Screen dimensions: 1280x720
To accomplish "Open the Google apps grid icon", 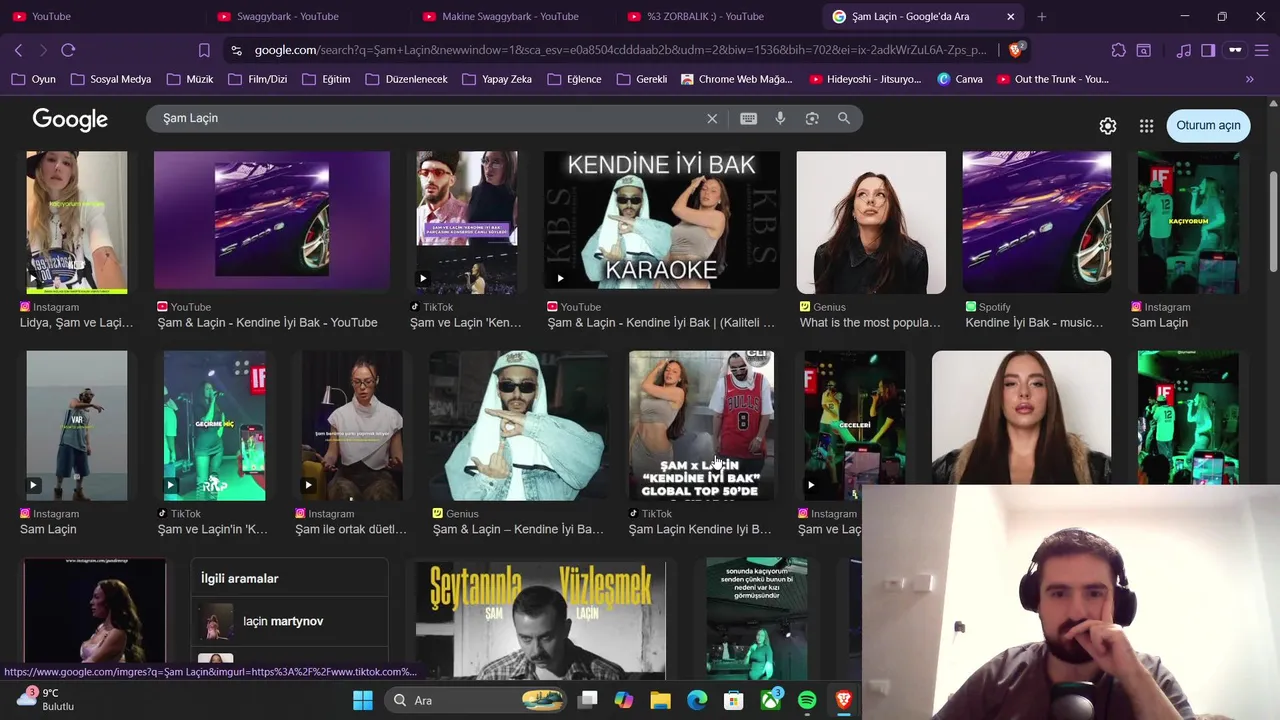I will [1146, 126].
